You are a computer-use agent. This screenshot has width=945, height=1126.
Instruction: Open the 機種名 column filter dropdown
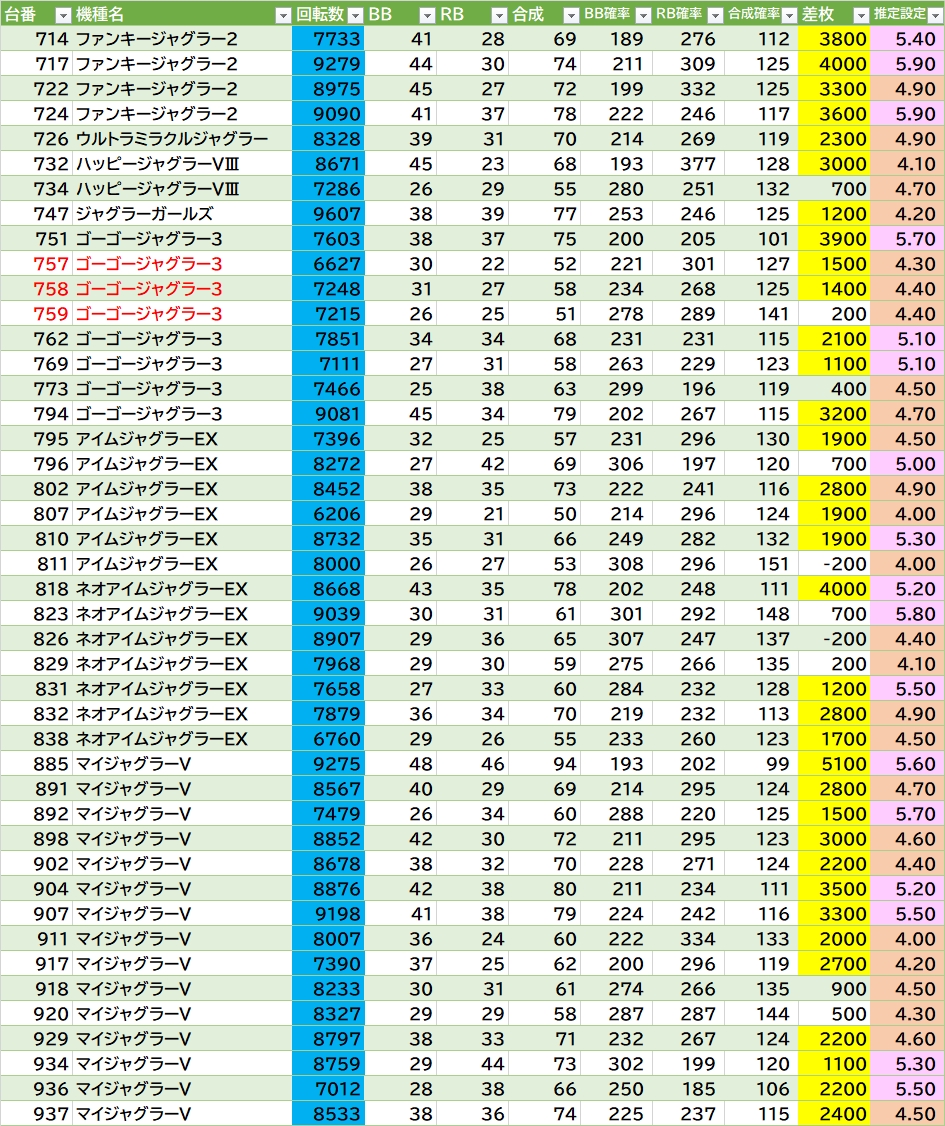(x=282, y=15)
